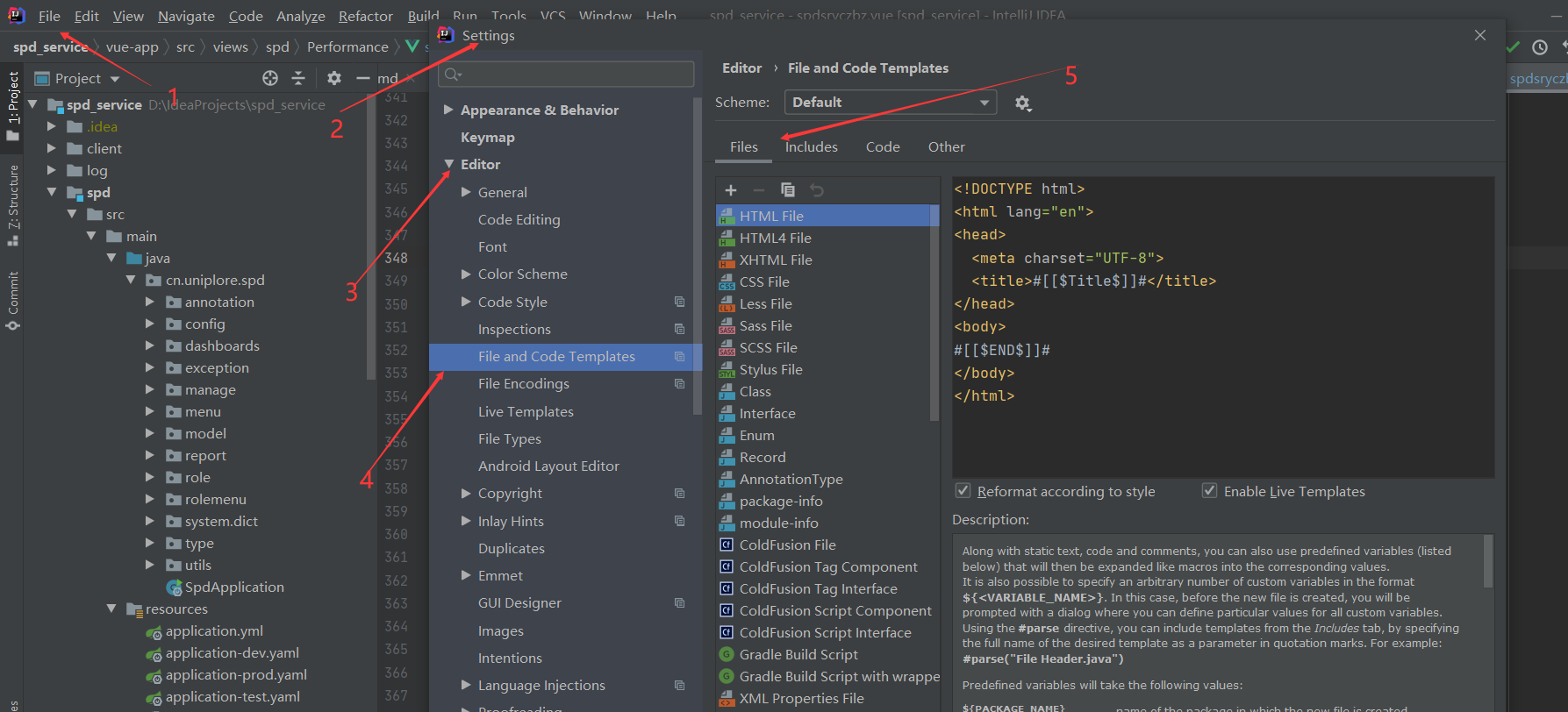The height and width of the screenshot is (712, 1568).
Task: Expand the General settings node
Action: click(x=466, y=192)
